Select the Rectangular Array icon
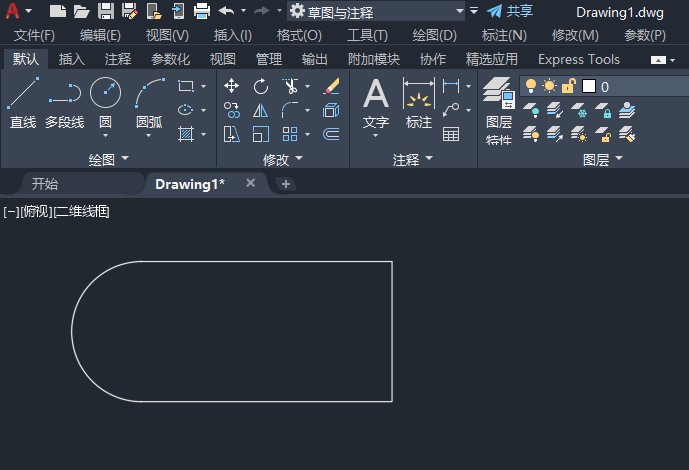This screenshot has height=470, width=689. (290, 134)
